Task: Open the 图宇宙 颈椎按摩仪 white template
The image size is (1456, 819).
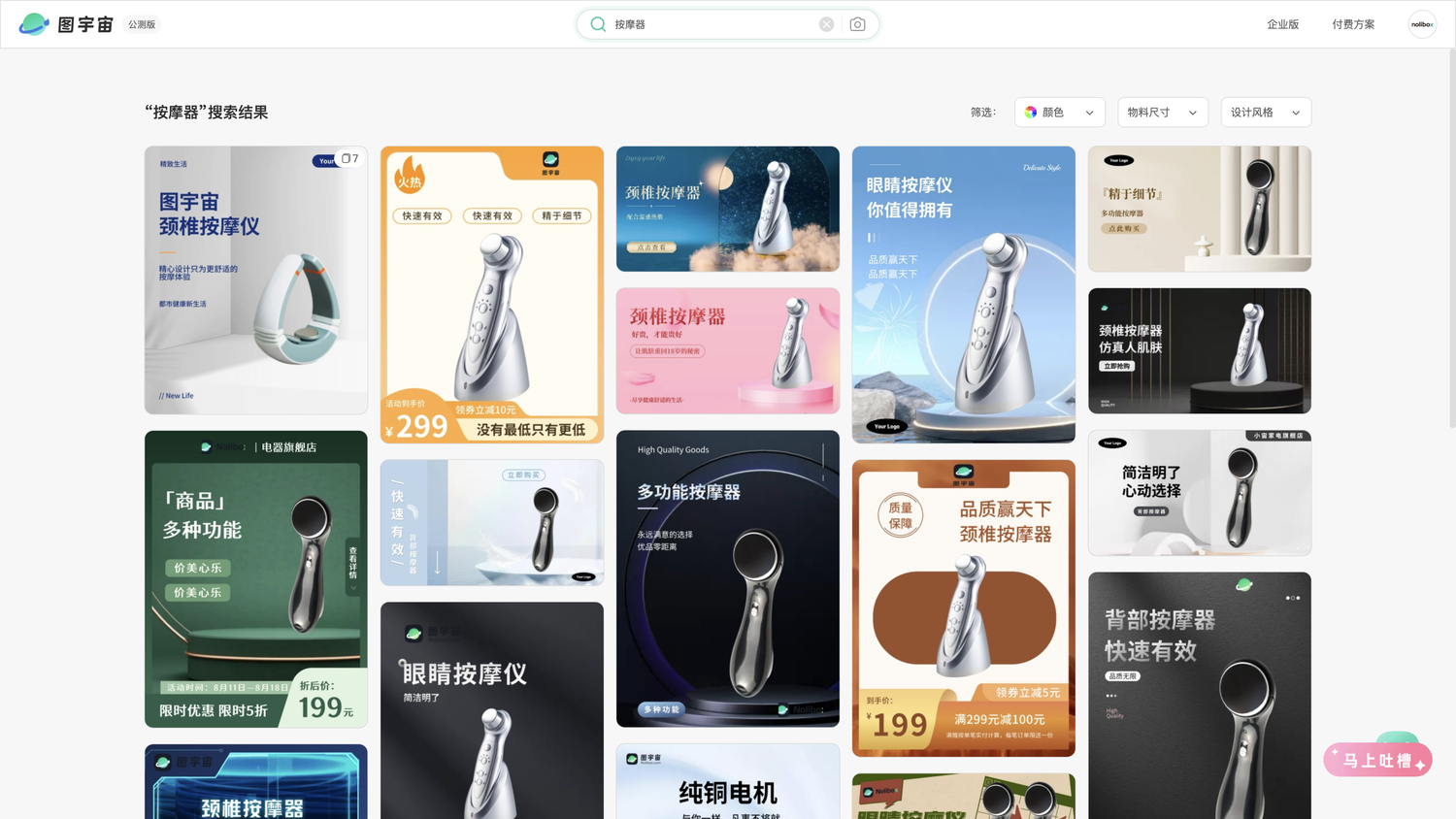Action: pos(256,280)
